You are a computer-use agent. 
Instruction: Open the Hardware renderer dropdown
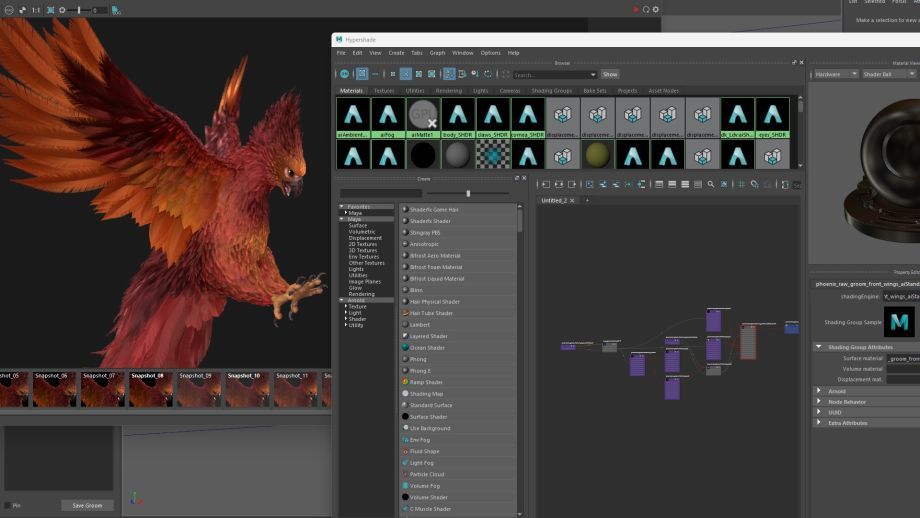point(834,74)
